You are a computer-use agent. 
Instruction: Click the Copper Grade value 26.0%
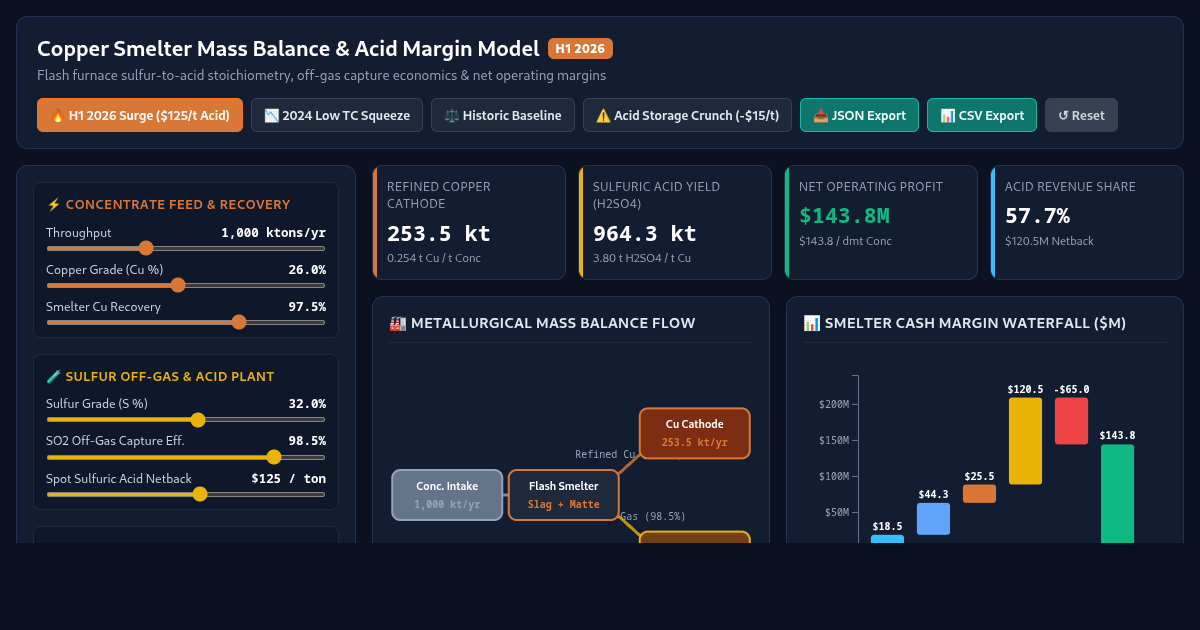pos(307,269)
